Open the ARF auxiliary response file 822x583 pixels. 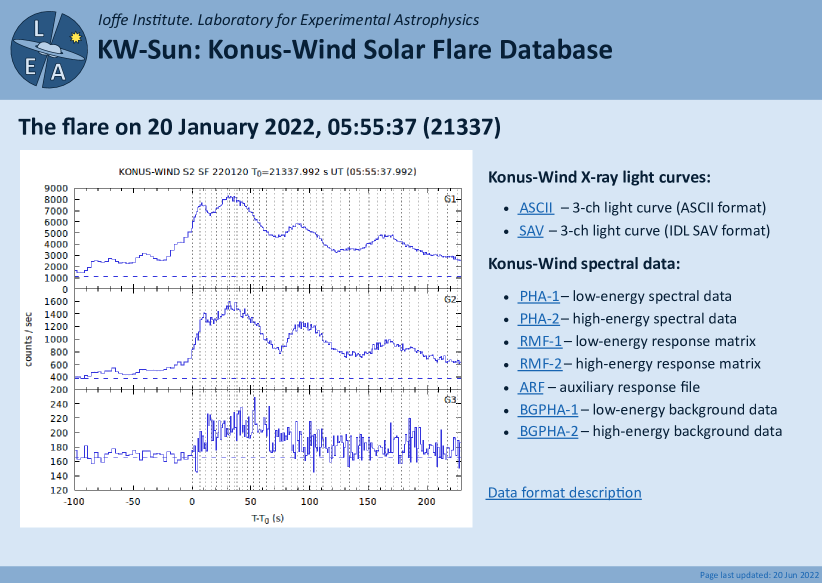pos(531,387)
